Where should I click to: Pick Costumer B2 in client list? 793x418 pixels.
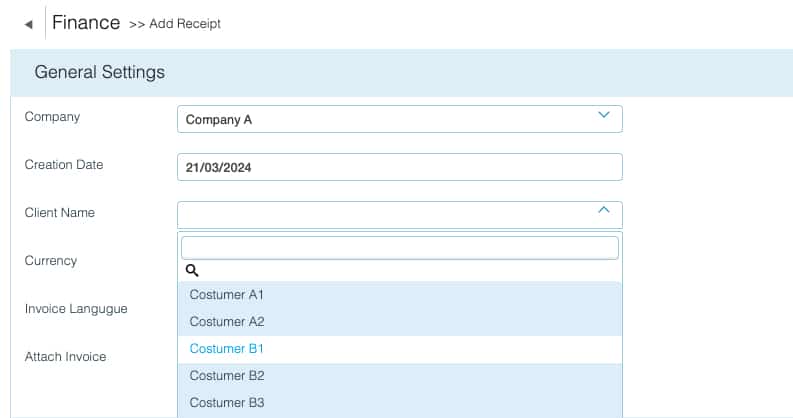point(400,376)
